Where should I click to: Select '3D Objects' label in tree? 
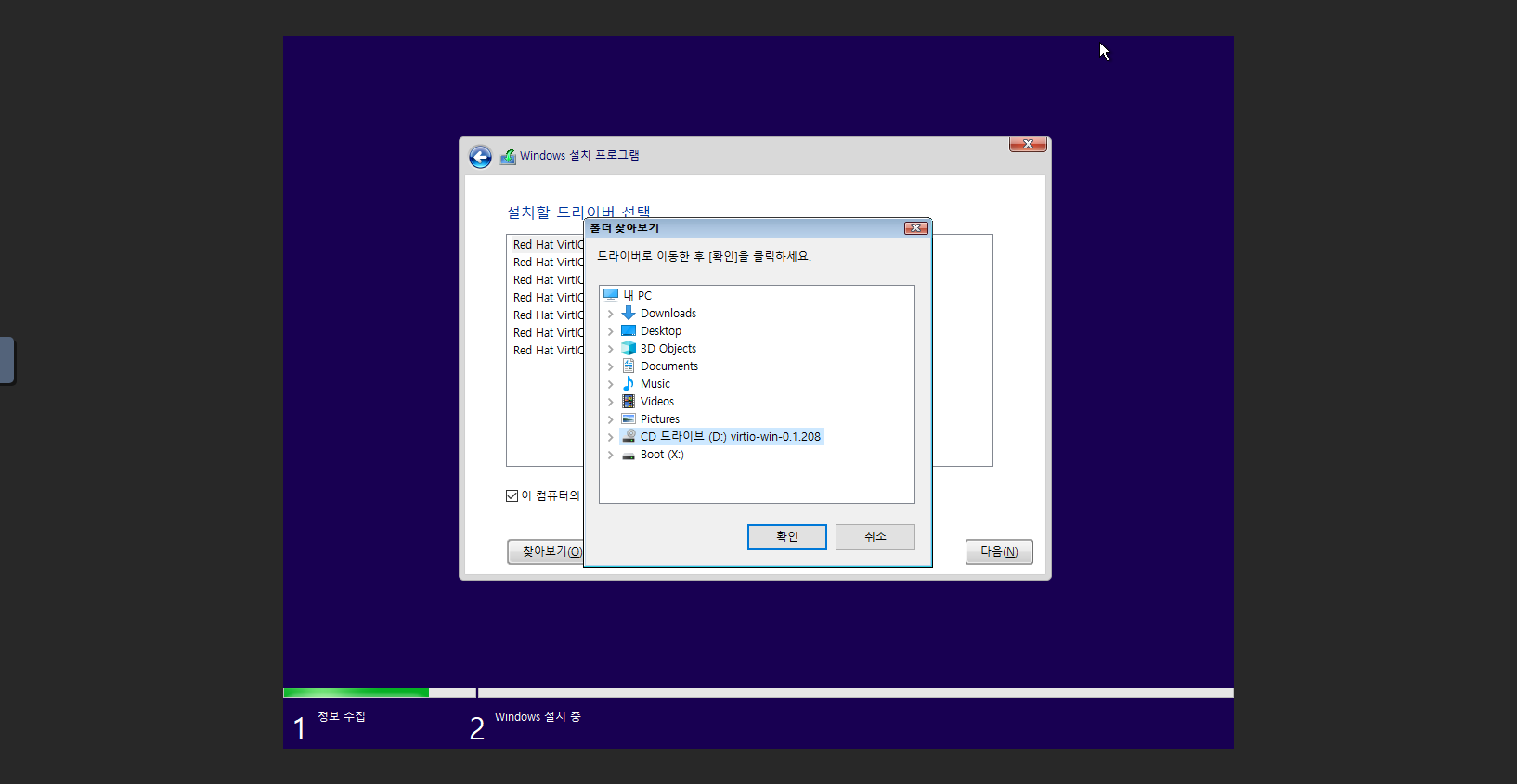pos(668,349)
